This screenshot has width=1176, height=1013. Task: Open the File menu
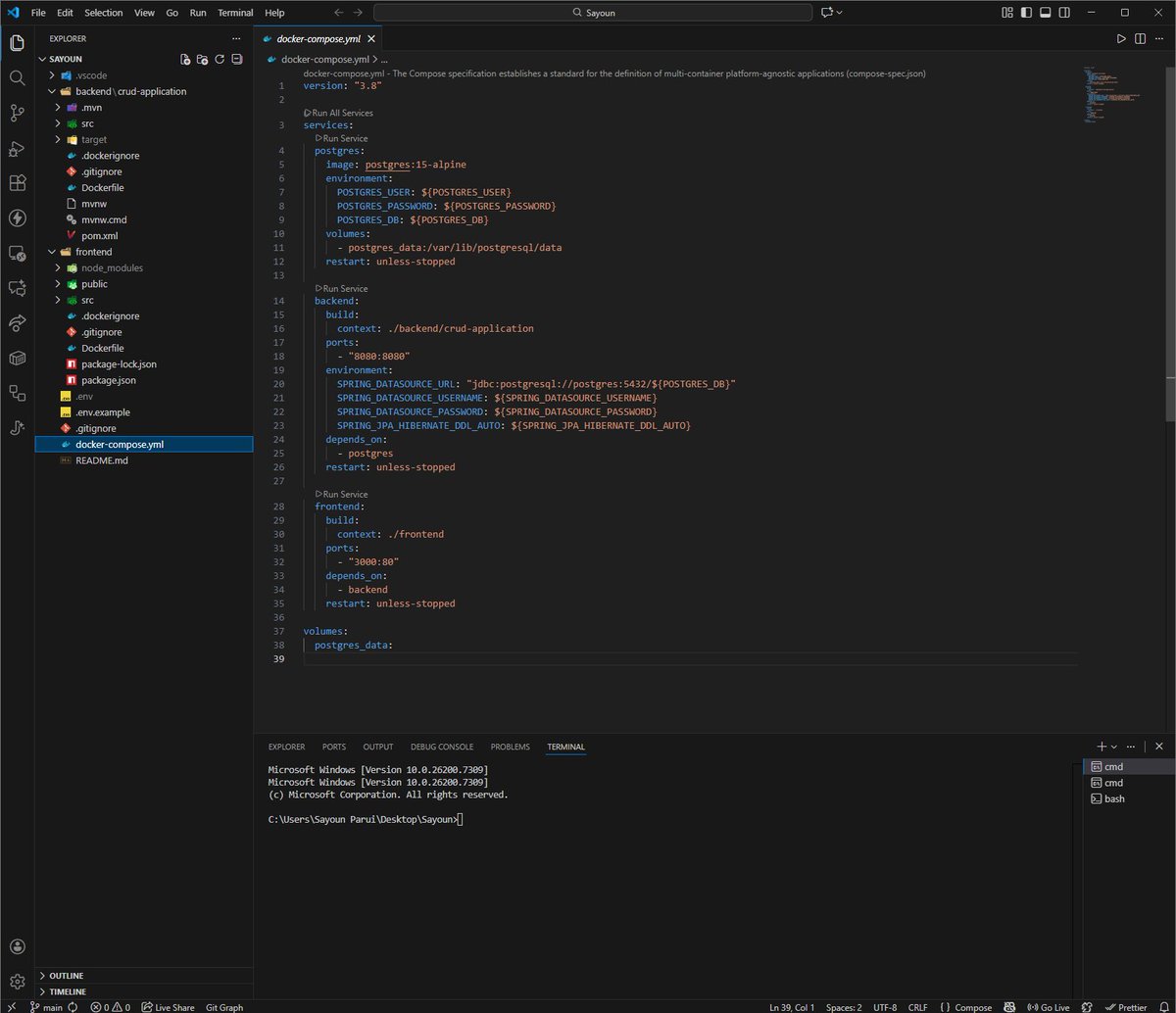point(38,13)
